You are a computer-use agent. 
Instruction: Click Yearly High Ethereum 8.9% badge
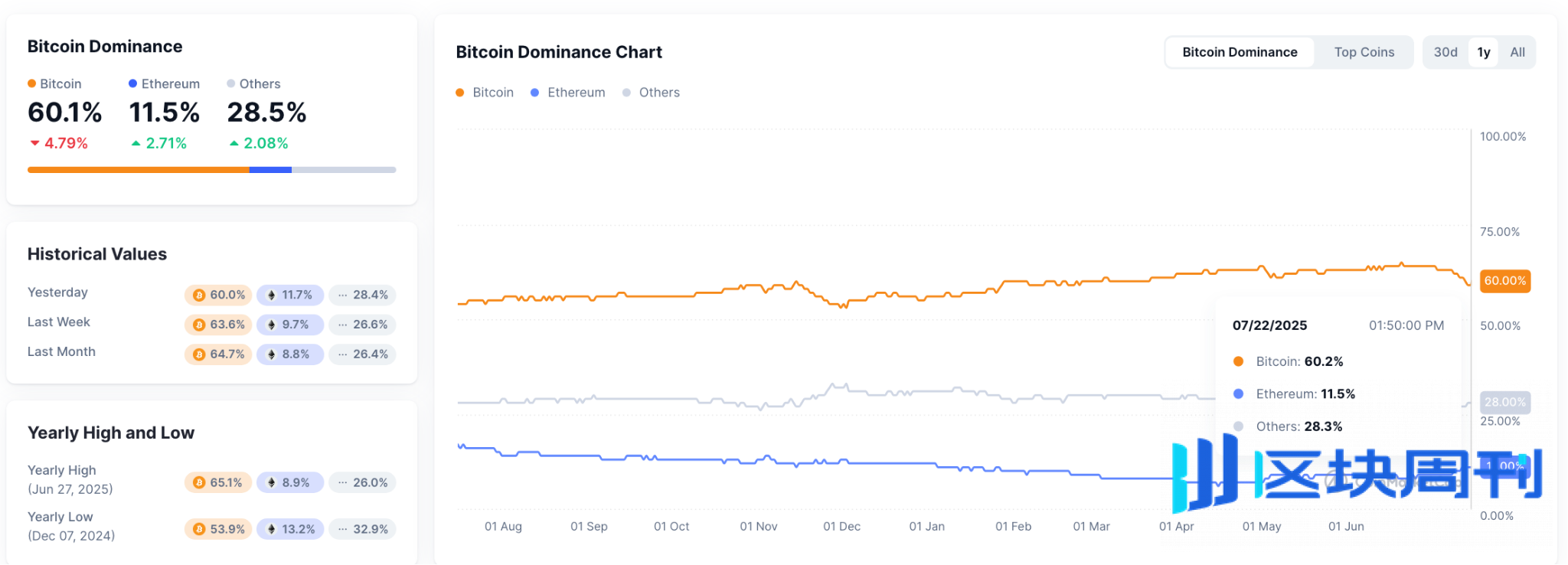290,482
